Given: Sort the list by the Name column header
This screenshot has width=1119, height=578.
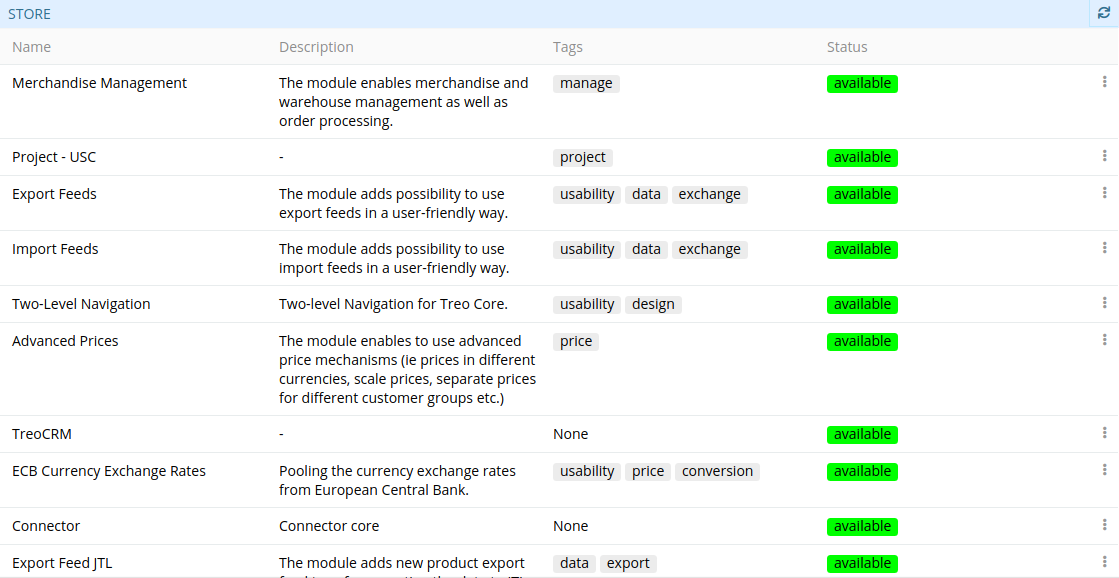Looking at the screenshot, I should [x=31, y=47].
